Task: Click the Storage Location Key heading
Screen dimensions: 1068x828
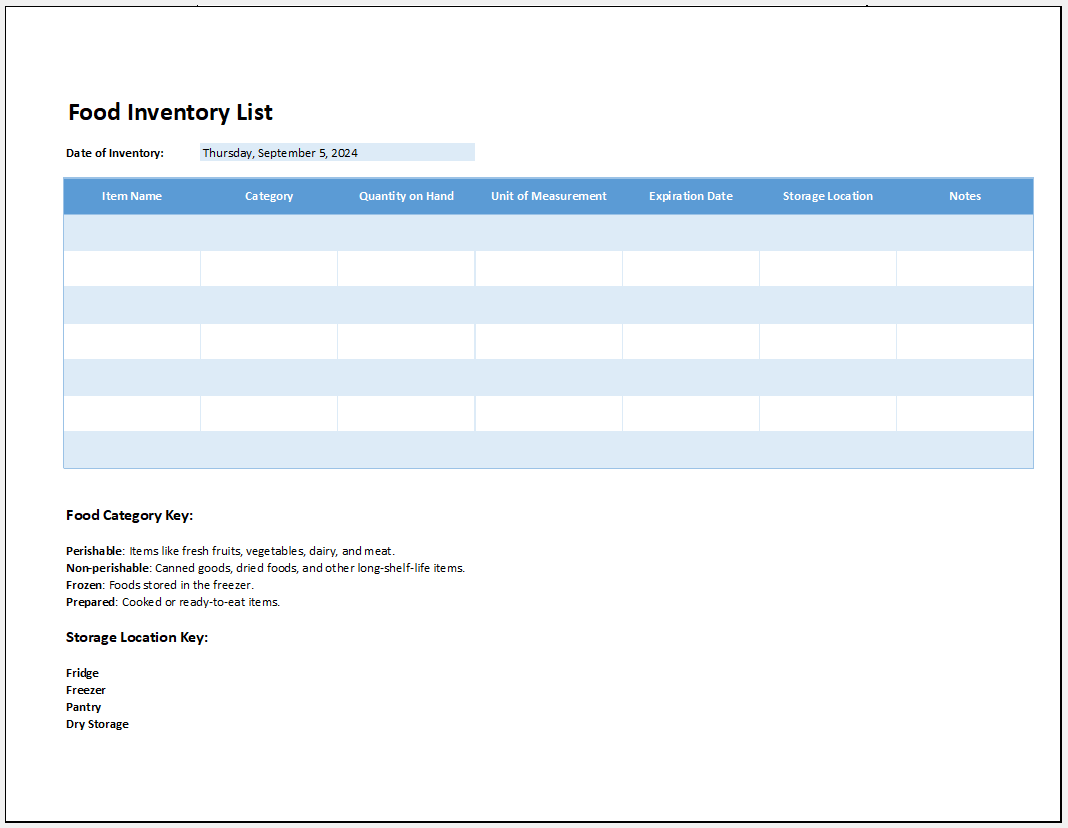Action: tap(137, 637)
